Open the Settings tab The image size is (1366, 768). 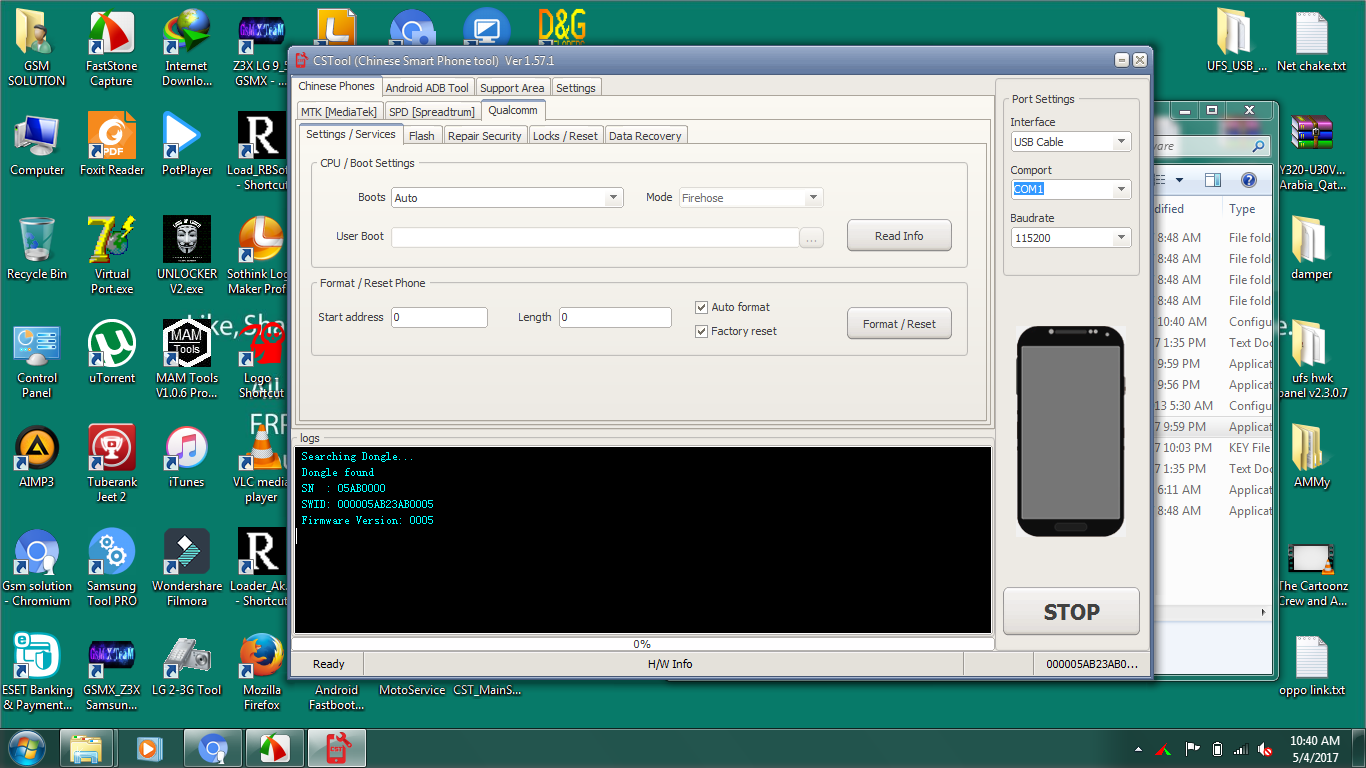[576, 88]
